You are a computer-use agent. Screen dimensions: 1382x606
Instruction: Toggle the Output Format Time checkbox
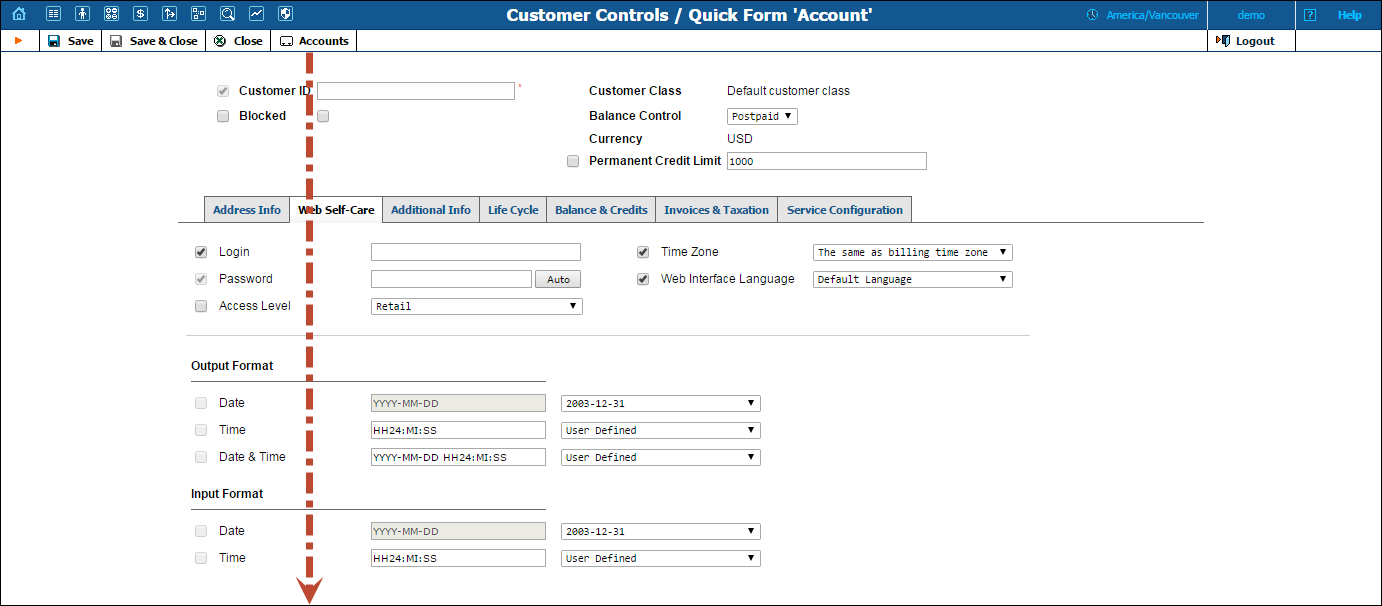click(x=201, y=430)
